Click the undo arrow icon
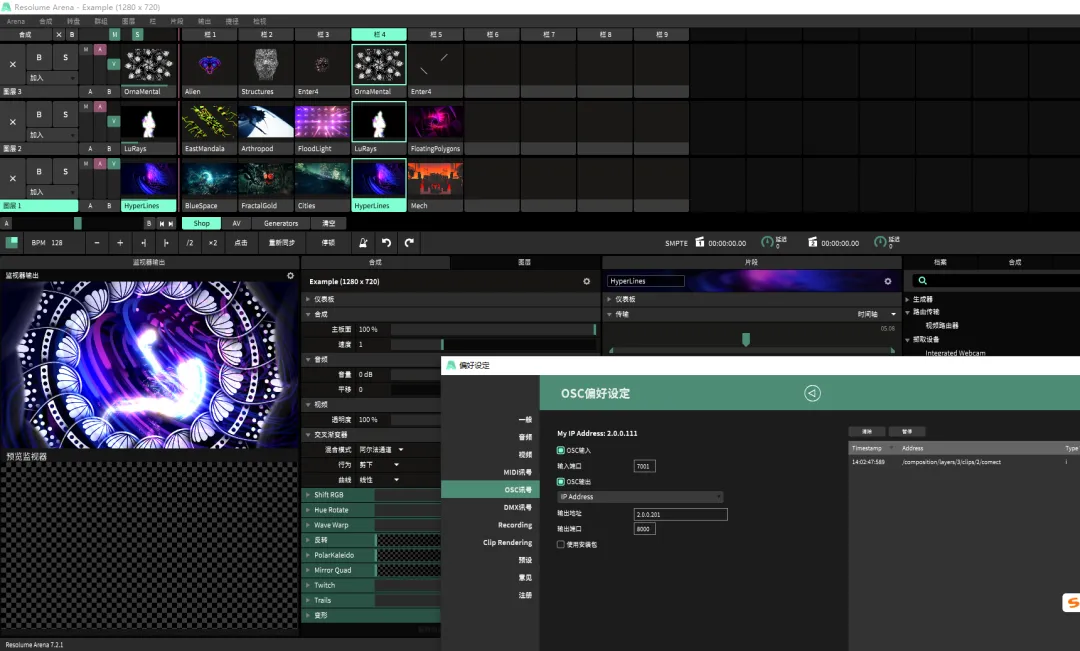The height and width of the screenshot is (651, 1080). click(386, 242)
